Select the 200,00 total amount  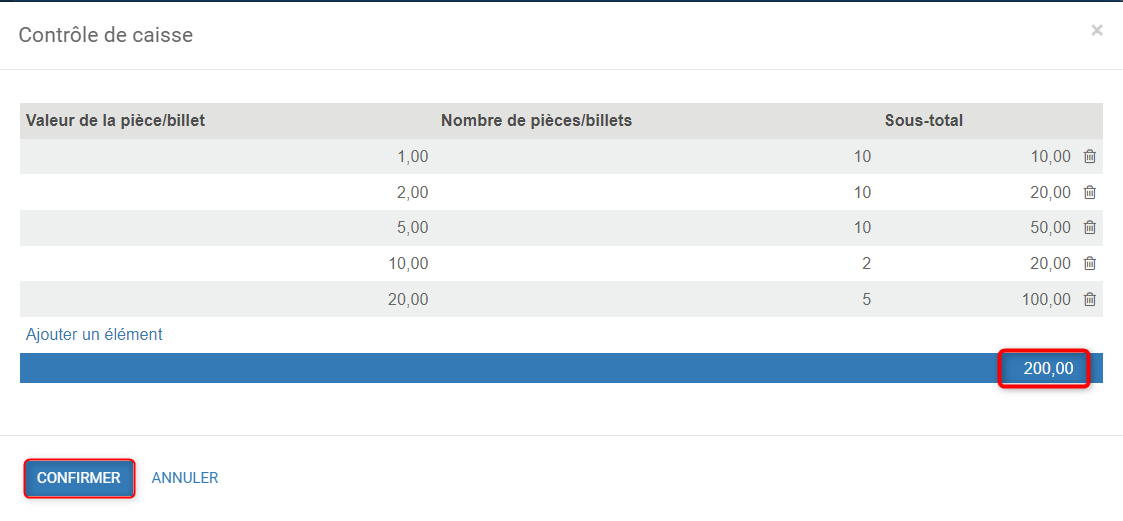[1049, 368]
